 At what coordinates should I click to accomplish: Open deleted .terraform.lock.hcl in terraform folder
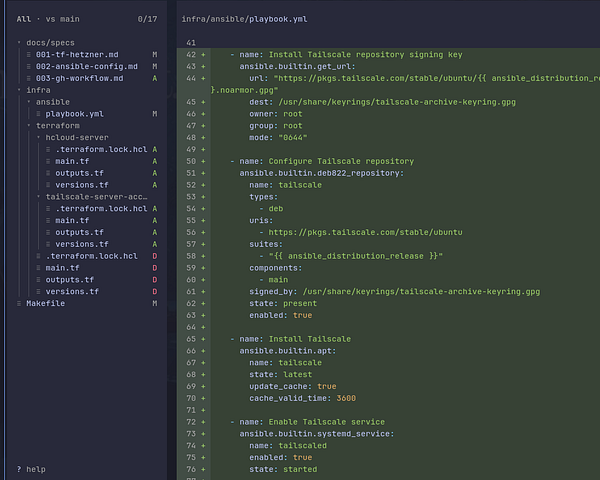91,256
